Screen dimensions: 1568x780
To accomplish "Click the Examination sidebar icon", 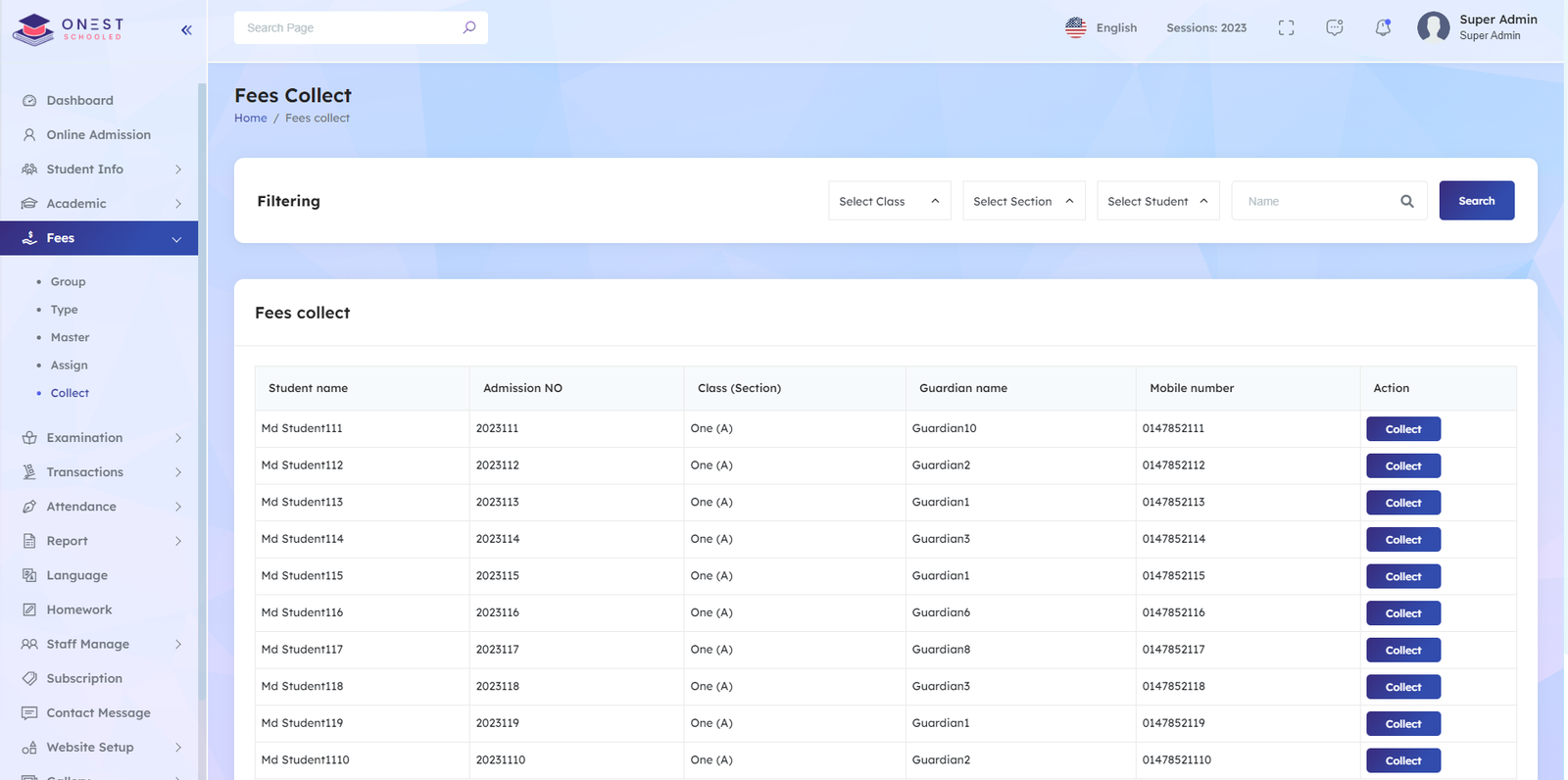I will pyautogui.click(x=29, y=438).
